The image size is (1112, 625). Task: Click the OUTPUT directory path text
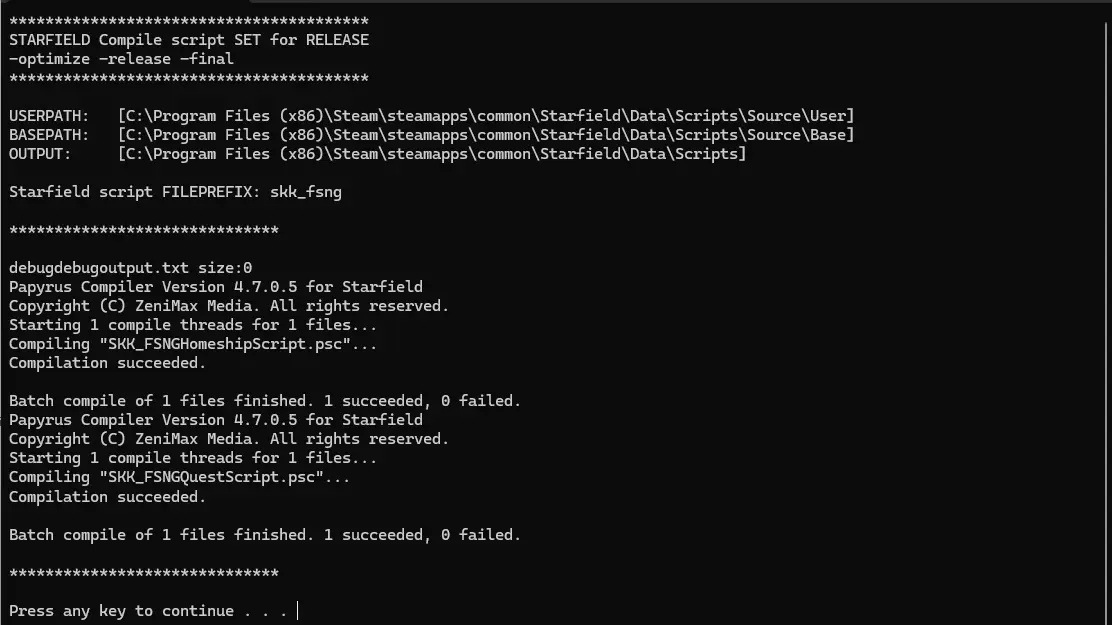click(432, 154)
